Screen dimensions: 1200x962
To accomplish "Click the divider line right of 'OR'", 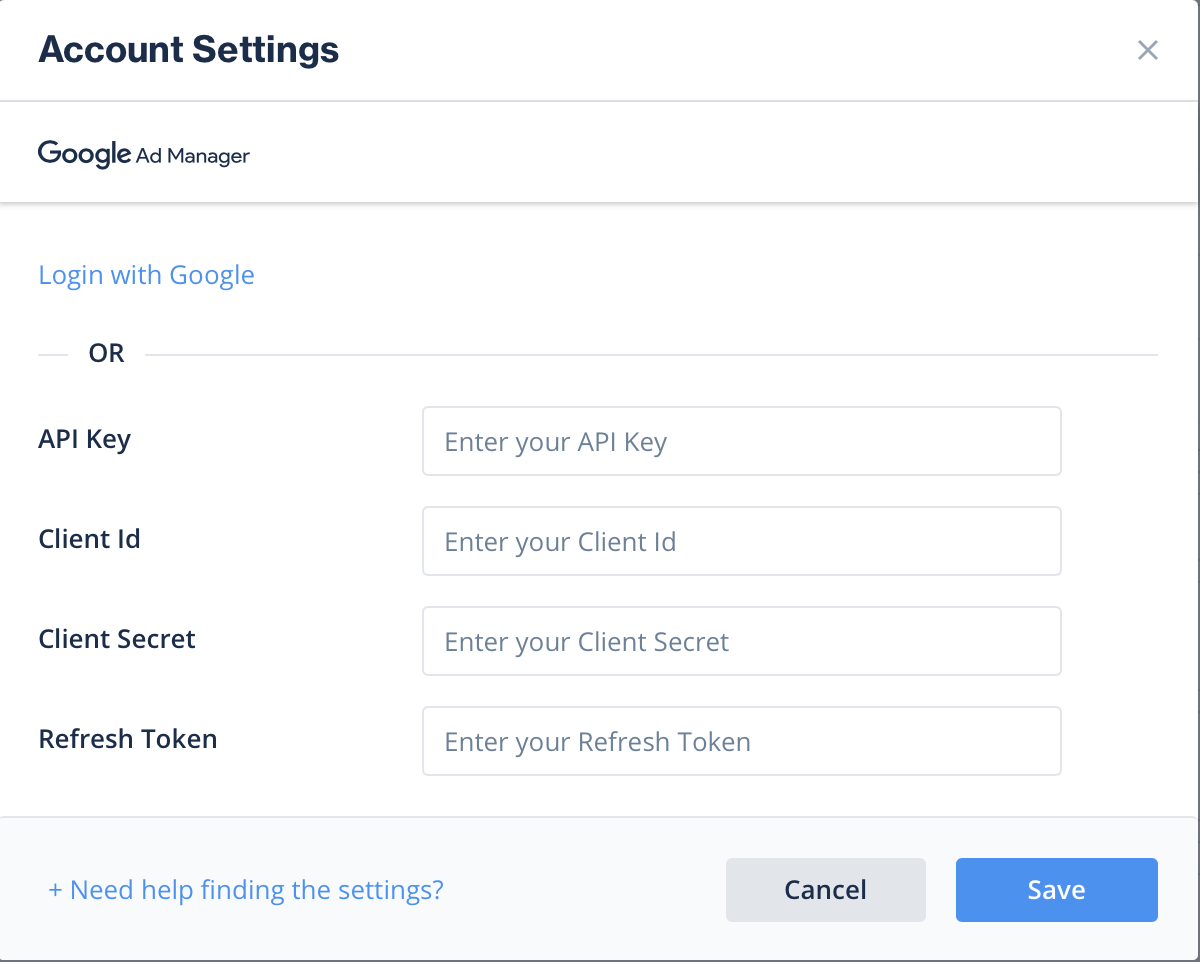I will click(x=650, y=355).
